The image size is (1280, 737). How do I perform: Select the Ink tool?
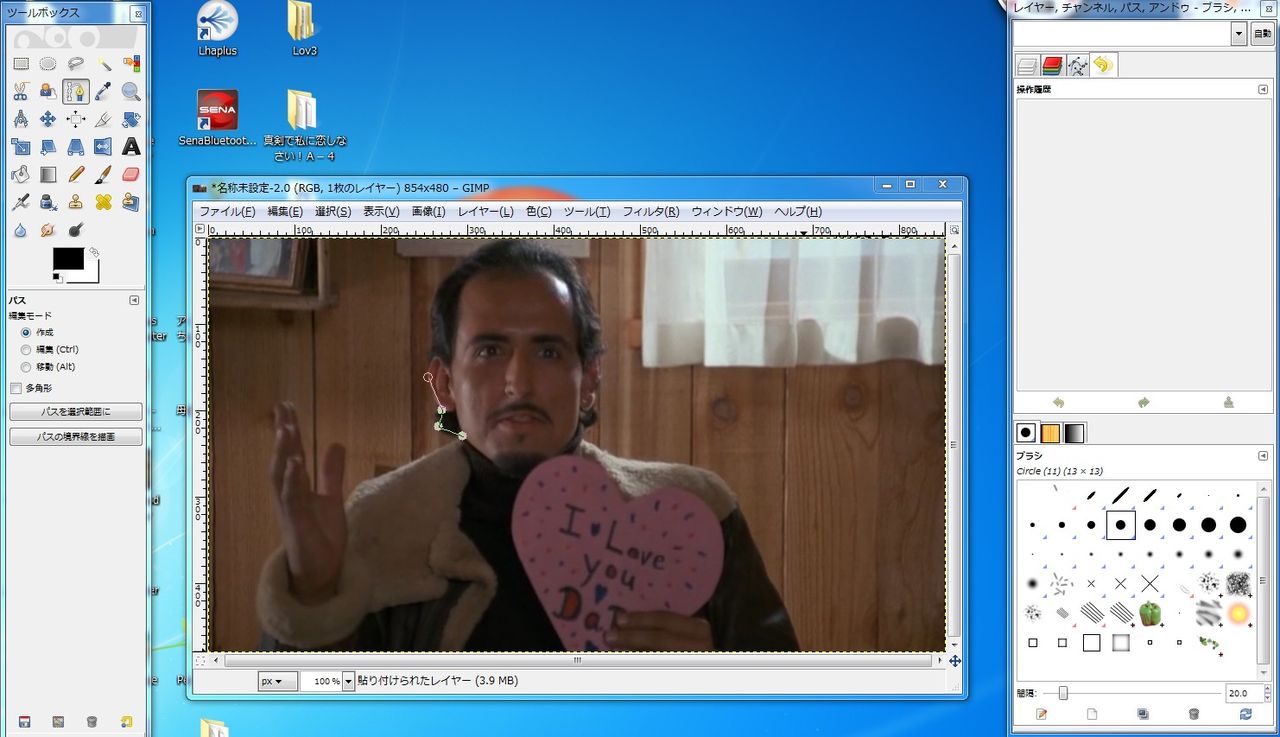(x=47, y=203)
